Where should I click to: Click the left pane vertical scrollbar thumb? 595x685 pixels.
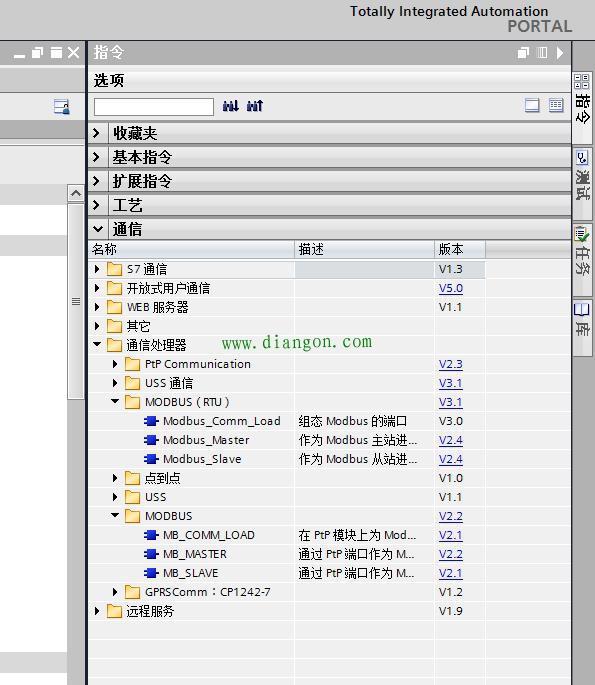[x=76, y=301]
